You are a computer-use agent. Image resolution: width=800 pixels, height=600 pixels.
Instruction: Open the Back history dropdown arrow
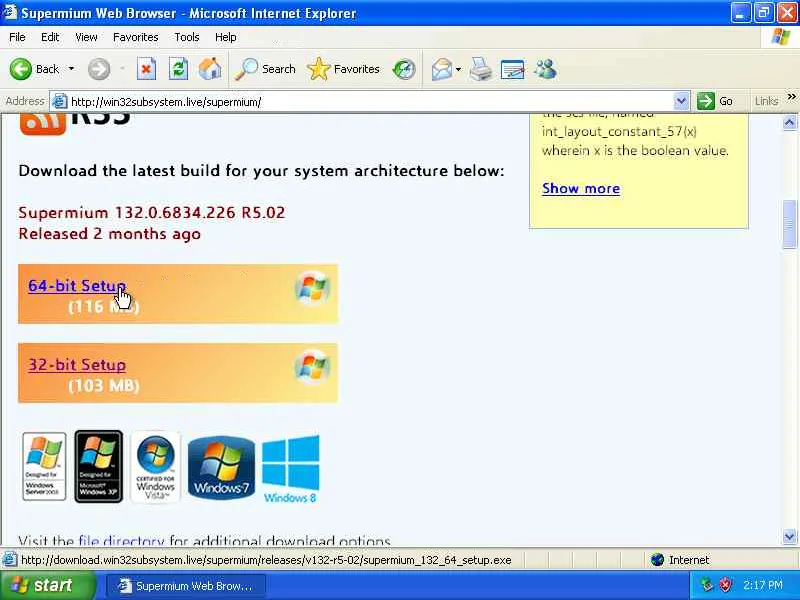tap(71, 69)
